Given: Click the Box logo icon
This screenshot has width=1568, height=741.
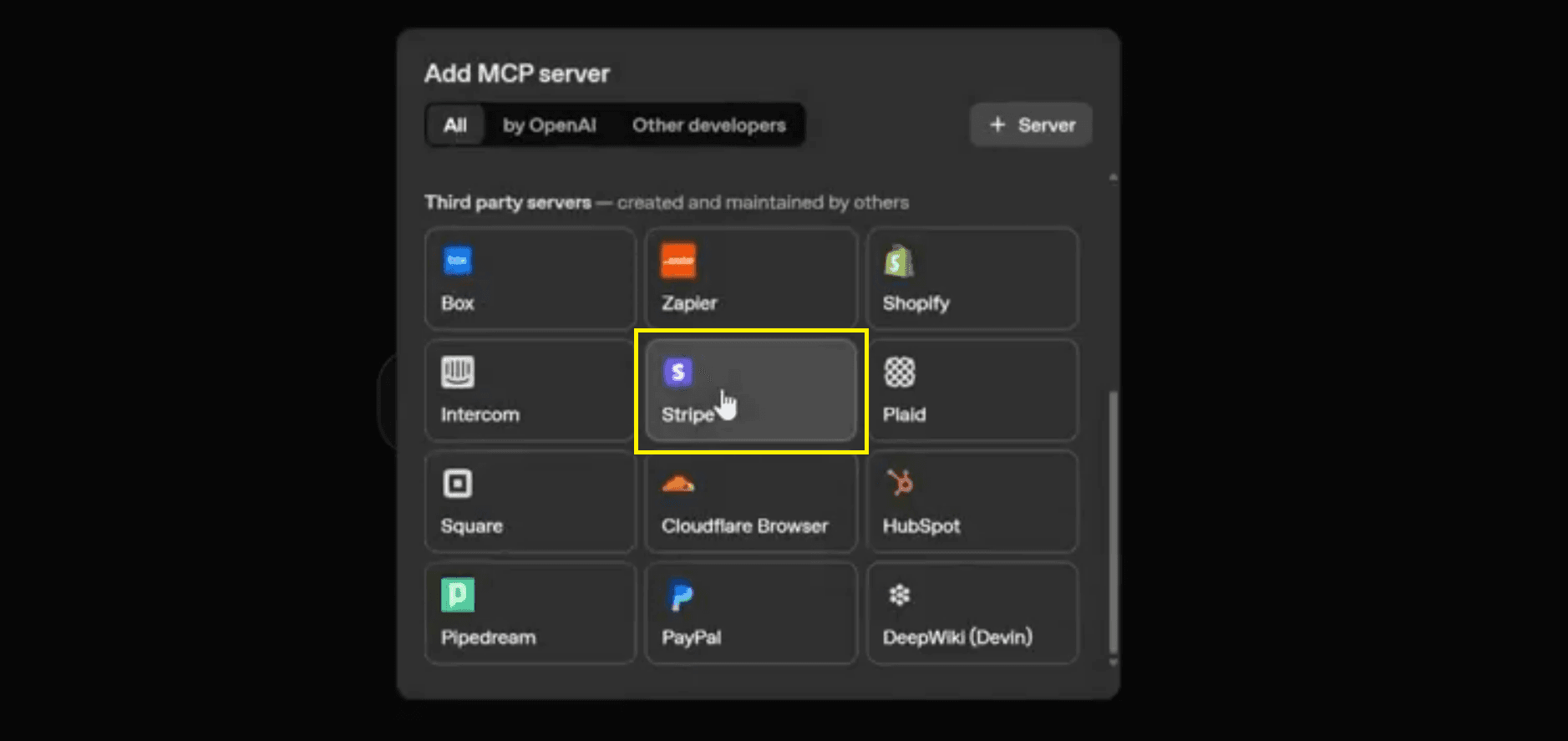Looking at the screenshot, I should point(457,261).
